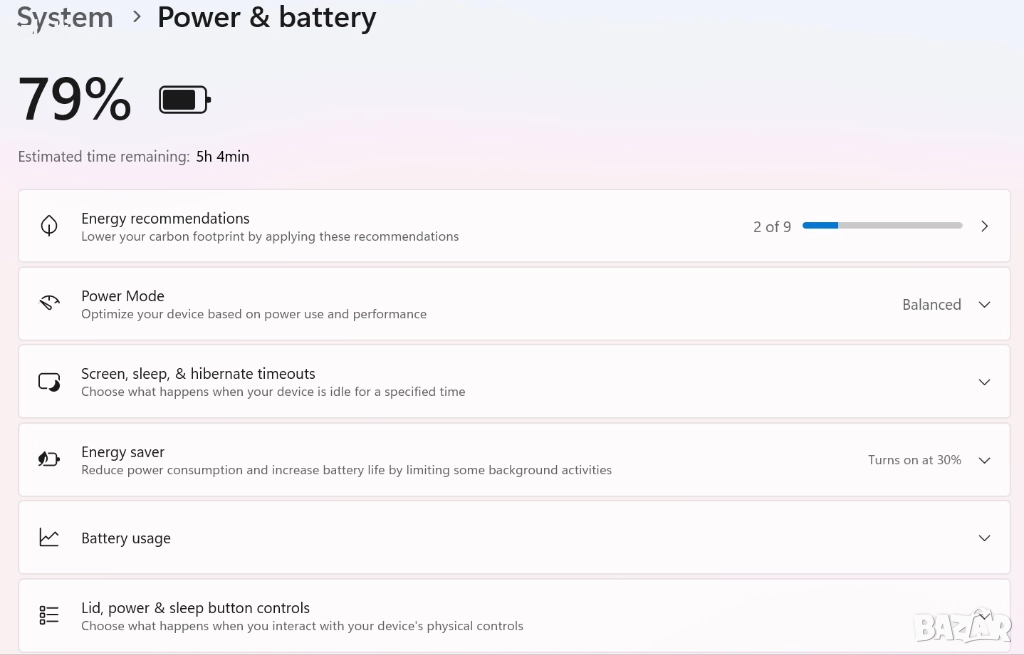This screenshot has width=1024, height=655.
Task: Click the Lid, power & sleep button controls label
Action: [x=195, y=608]
